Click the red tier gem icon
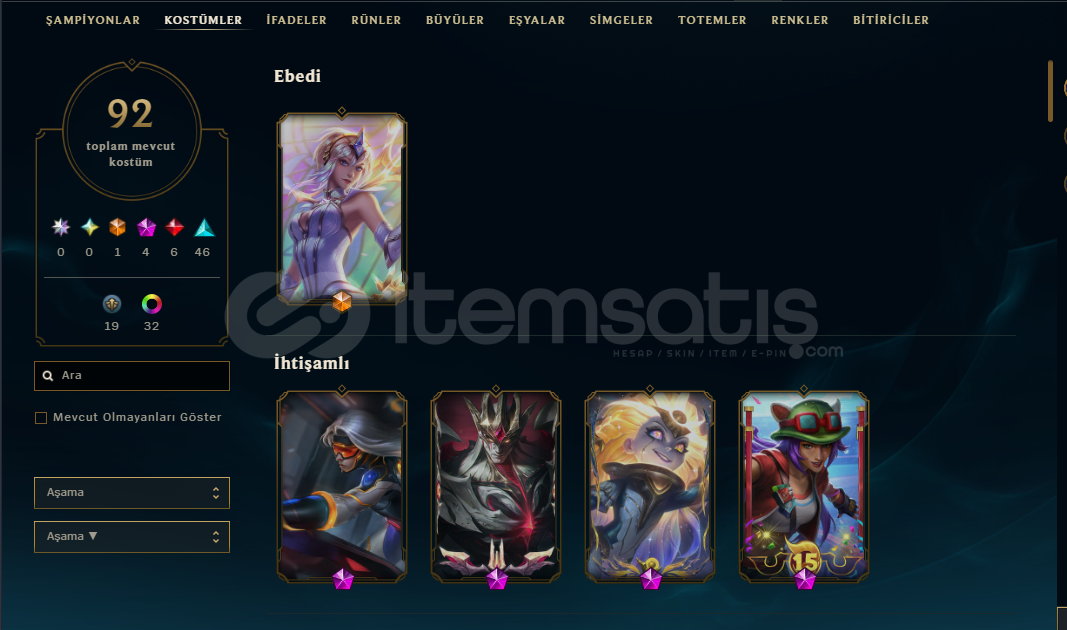This screenshot has height=630, width=1067. tap(175, 227)
